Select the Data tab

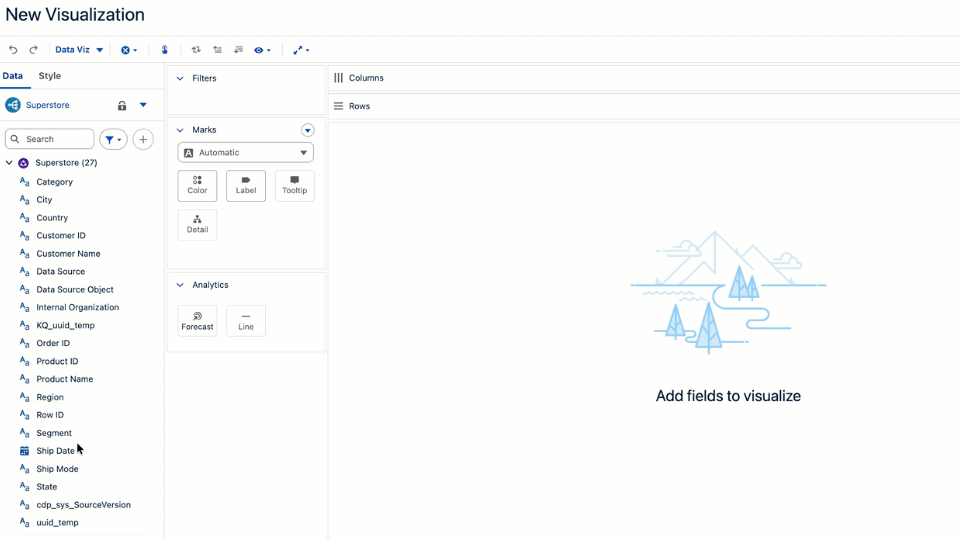coord(13,76)
